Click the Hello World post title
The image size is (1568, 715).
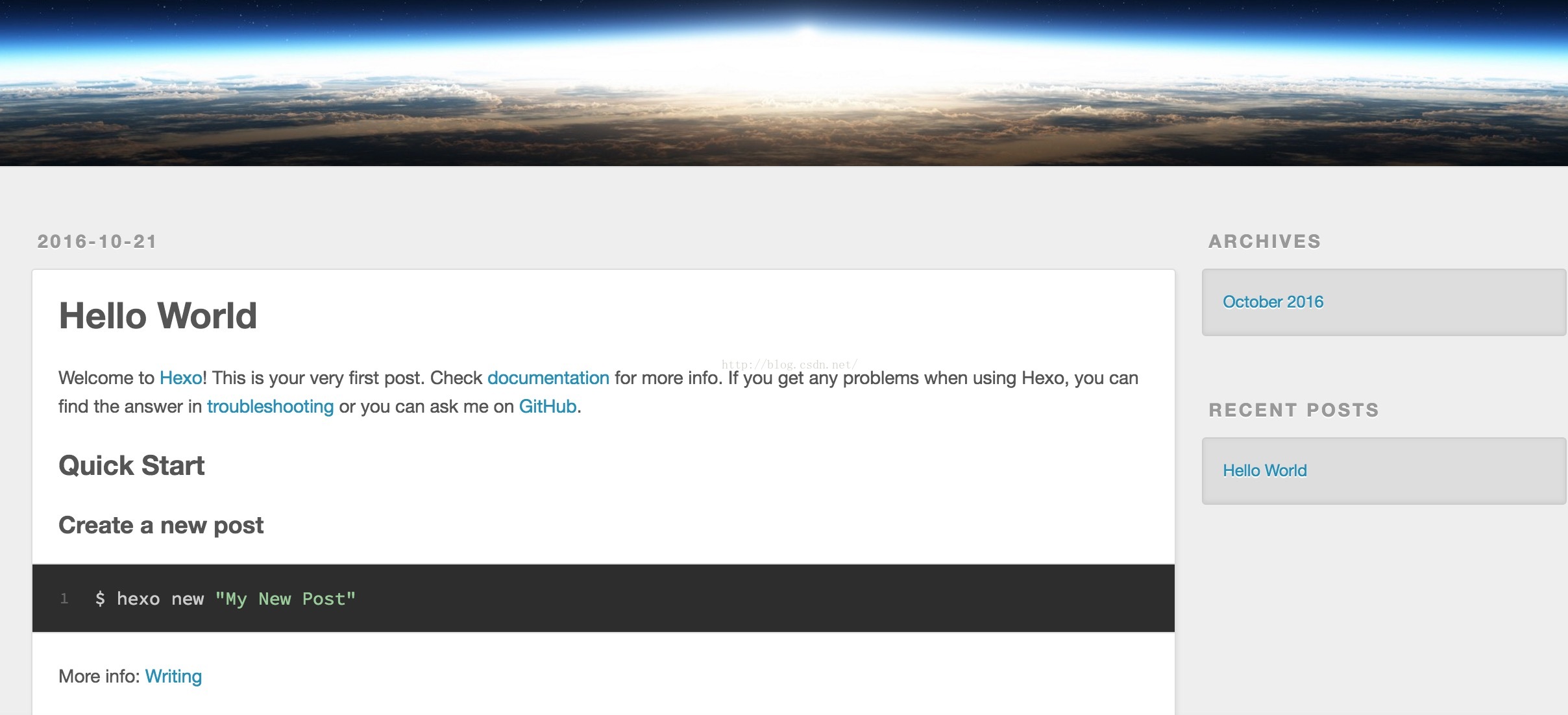point(158,316)
